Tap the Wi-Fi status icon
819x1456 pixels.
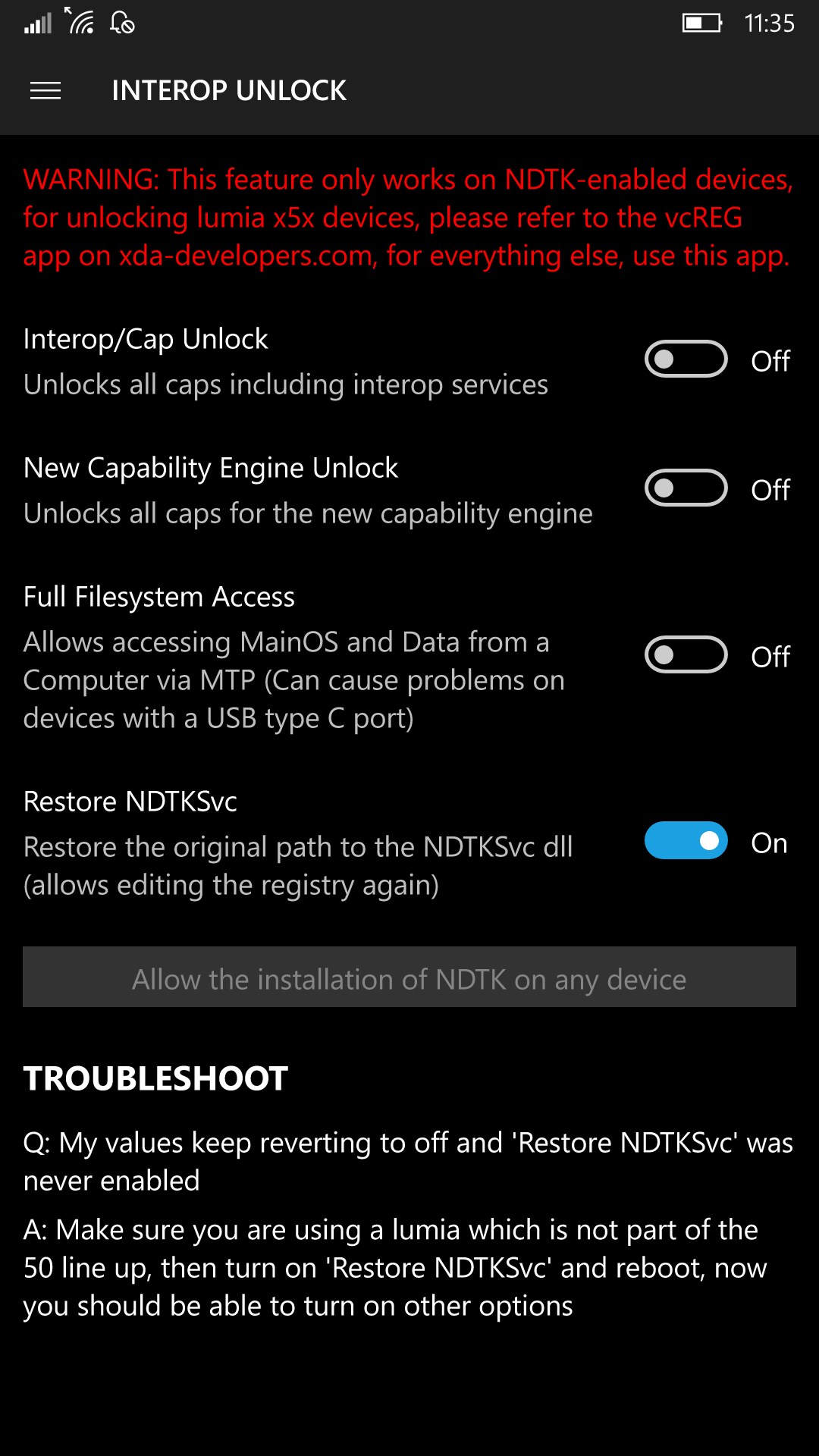tap(80, 21)
